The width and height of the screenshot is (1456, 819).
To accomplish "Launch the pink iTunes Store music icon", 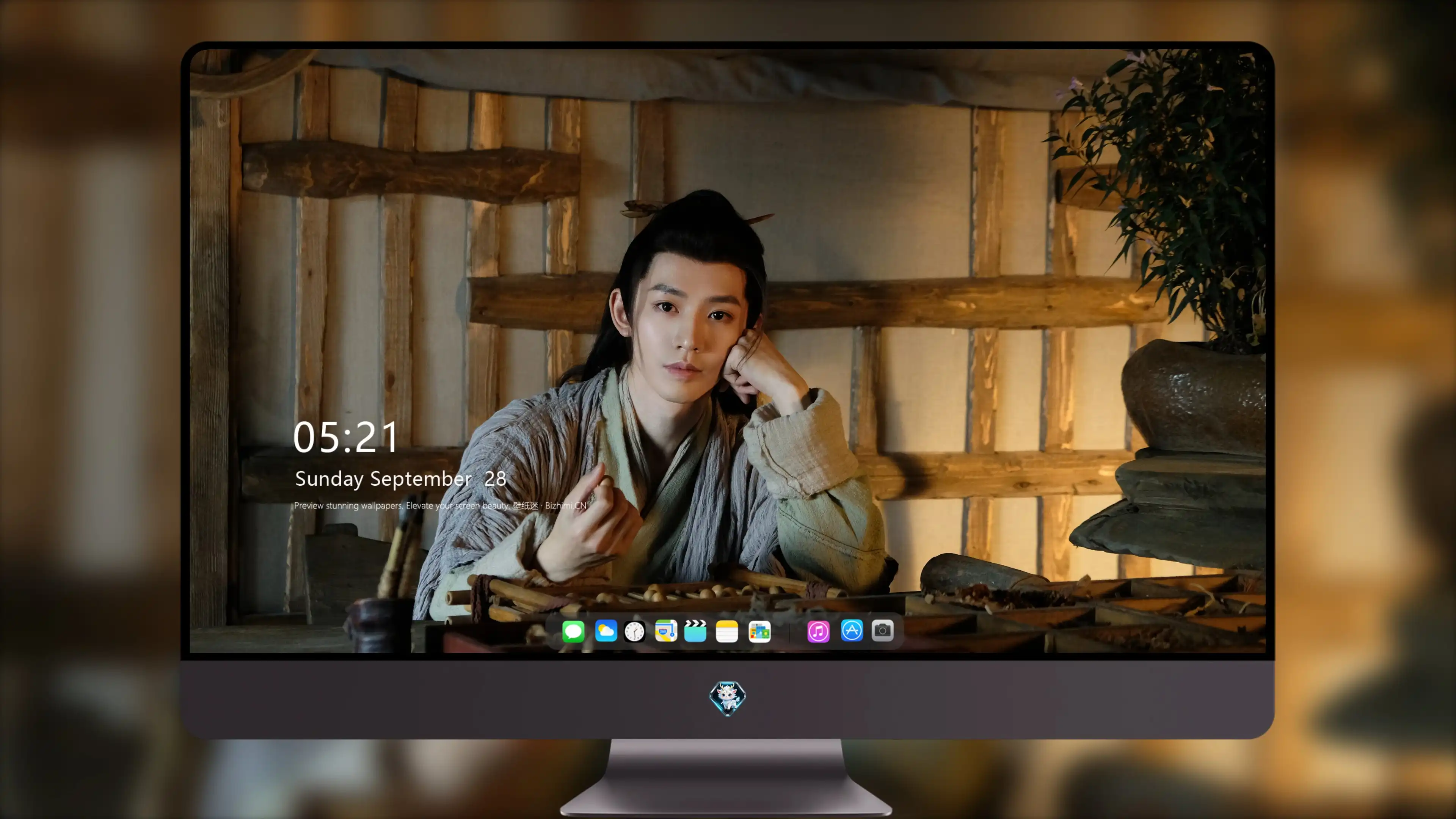I will [x=819, y=631].
